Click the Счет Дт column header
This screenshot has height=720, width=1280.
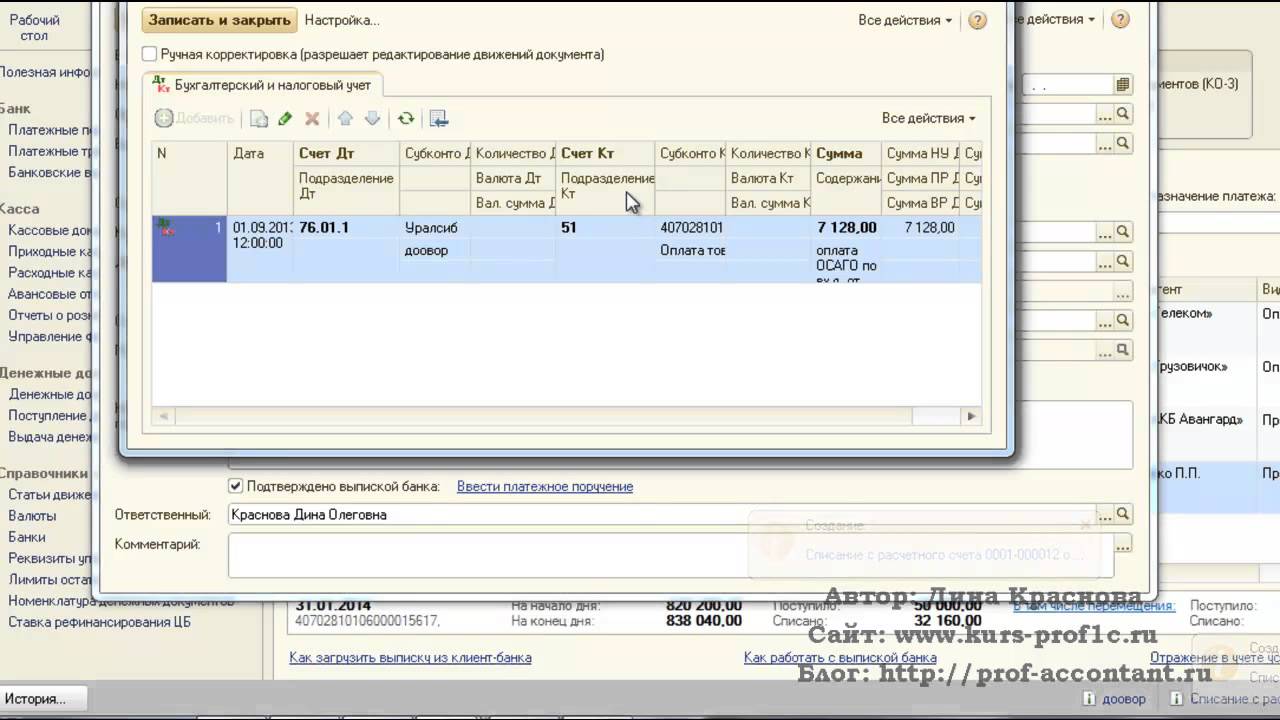point(345,153)
